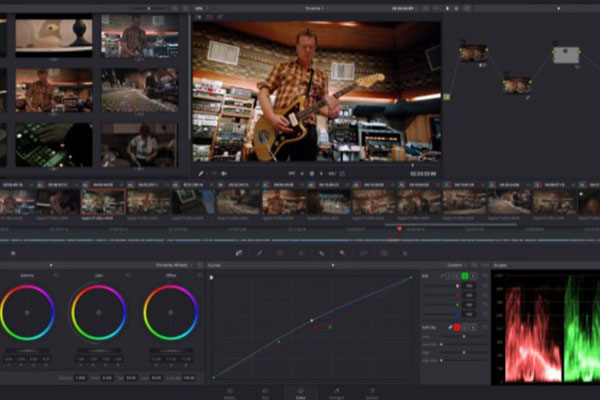This screenshot has width=600, height=400.
Task: Reset the Soft Clip settings
Action: click(x=485, y=327)
